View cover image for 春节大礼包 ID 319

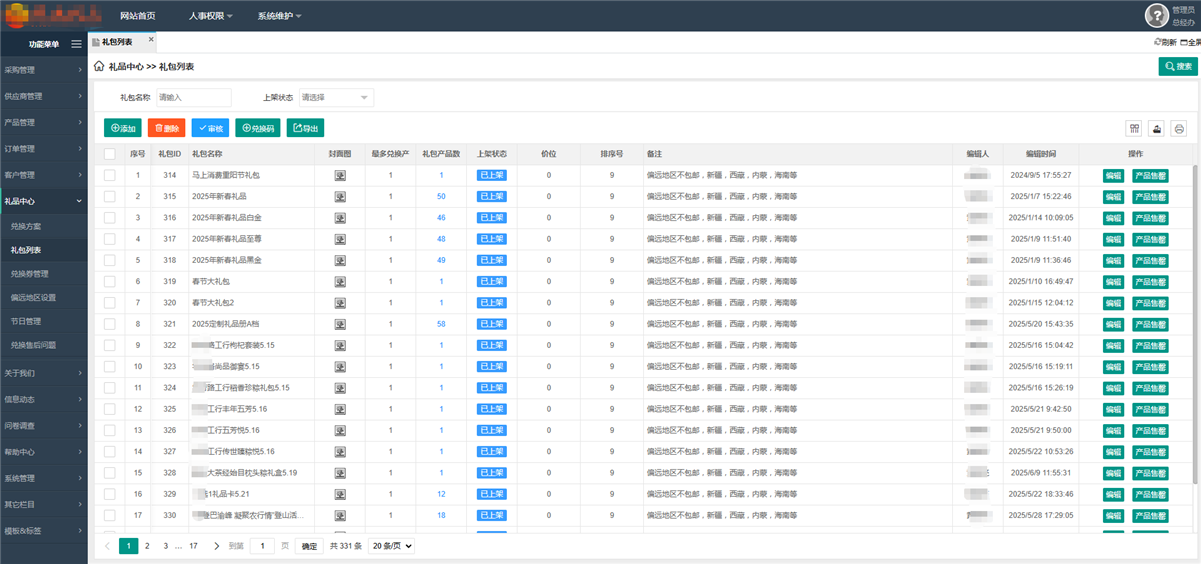pyautogui.click(x=340, y=281)
